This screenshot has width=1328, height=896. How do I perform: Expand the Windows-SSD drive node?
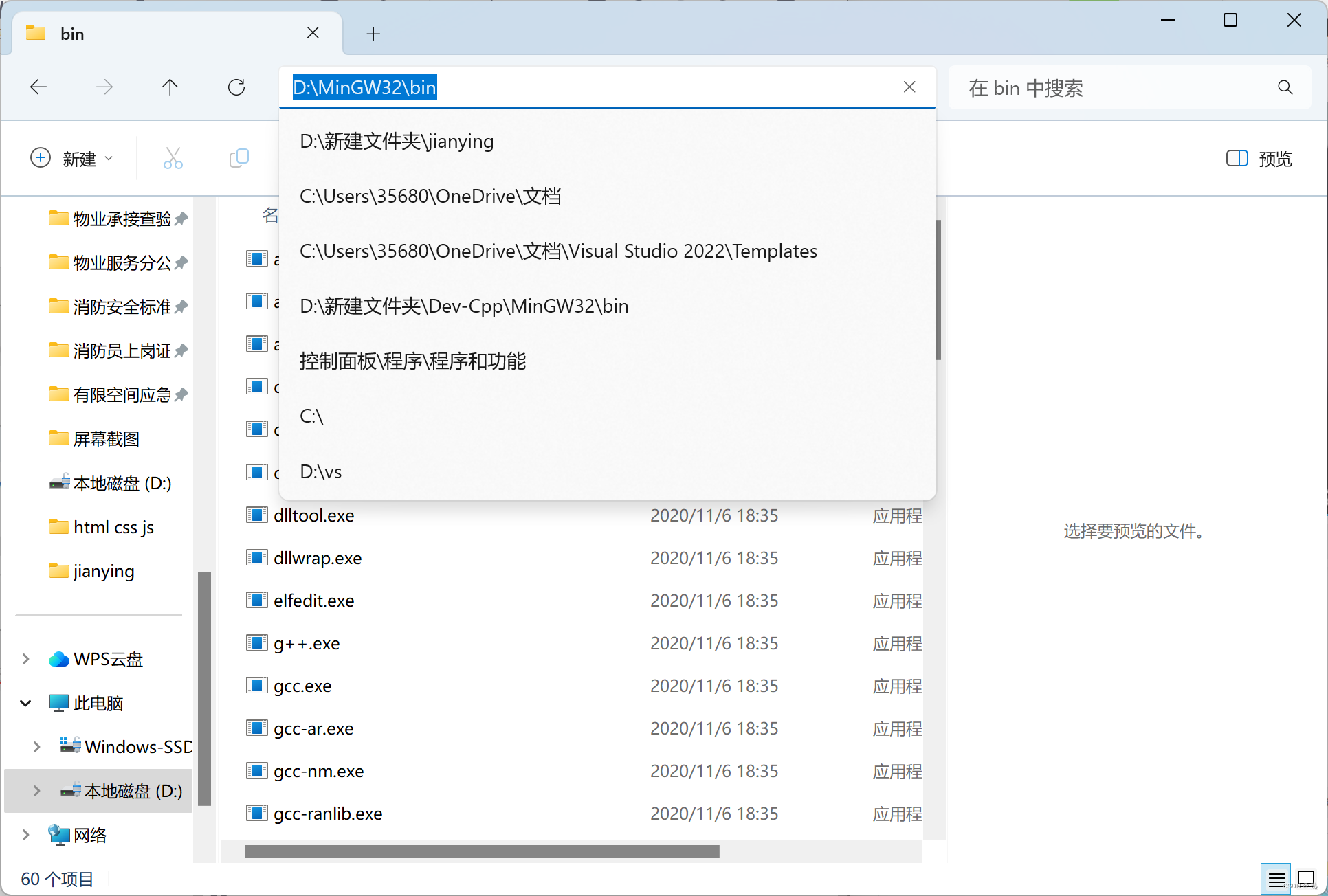[x=36, y=747]
